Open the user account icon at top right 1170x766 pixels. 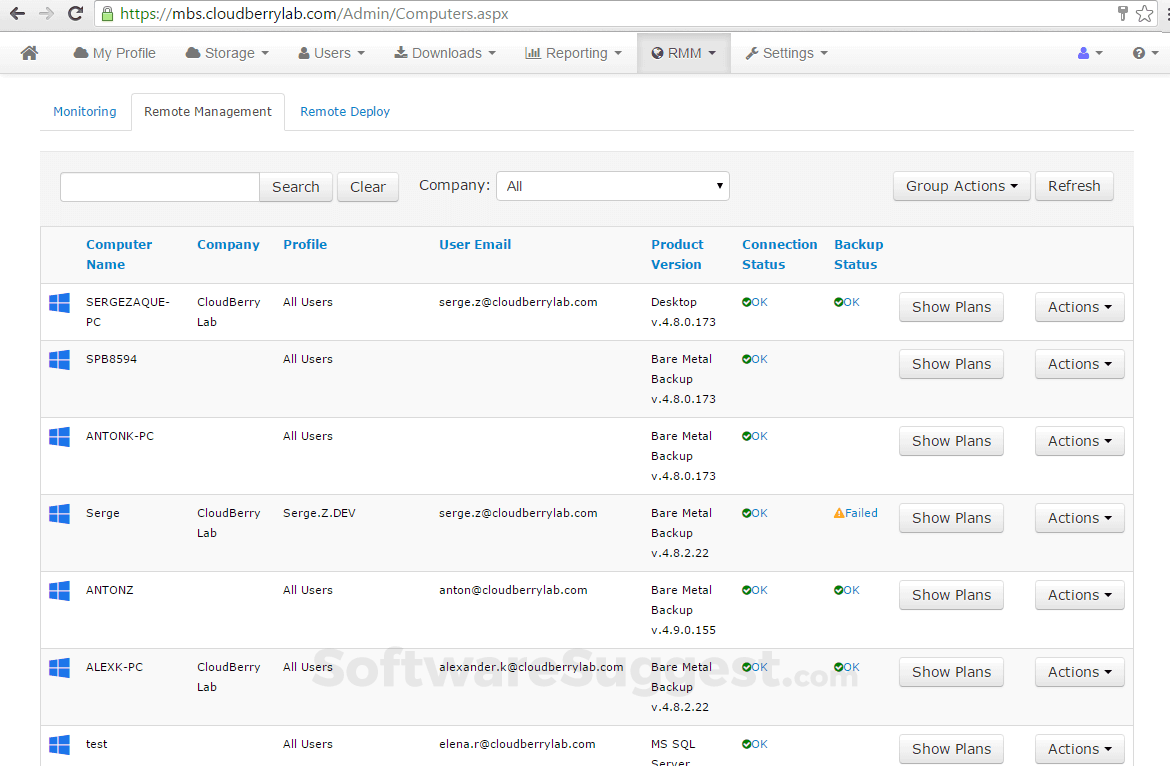tap(1085, 52)
